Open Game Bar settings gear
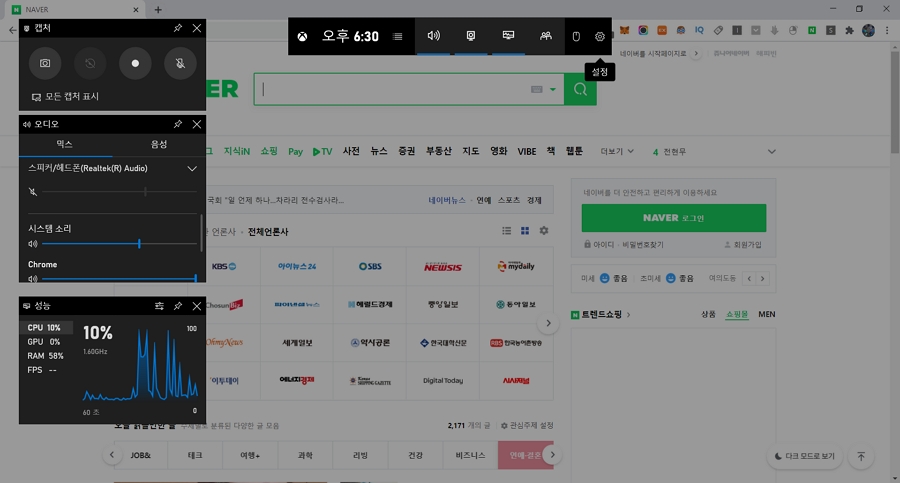The width and height of the screenshot is (900, 483). [600, 36]
